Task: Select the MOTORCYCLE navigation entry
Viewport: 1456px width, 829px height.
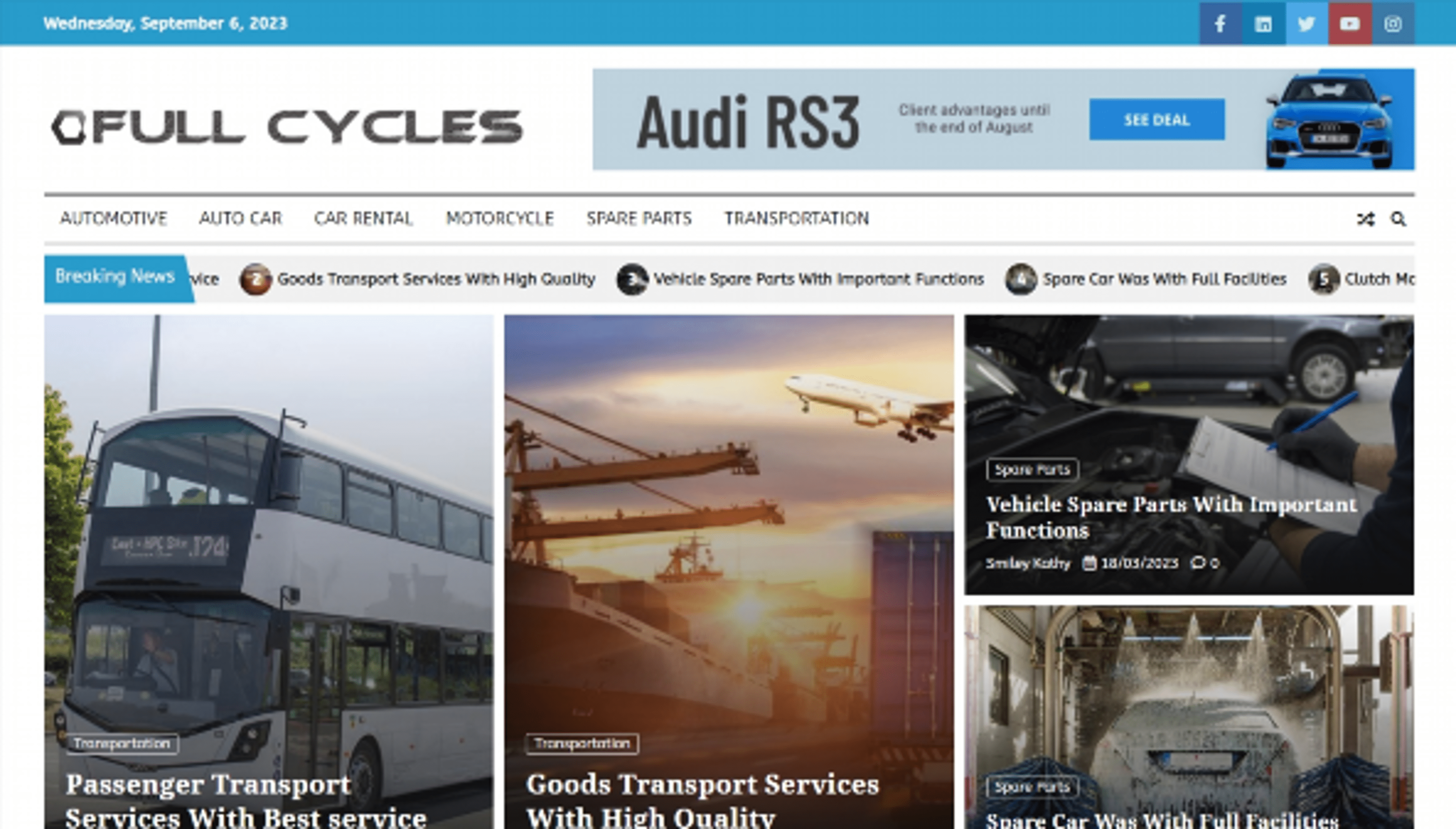Action: tap(500, 219)
